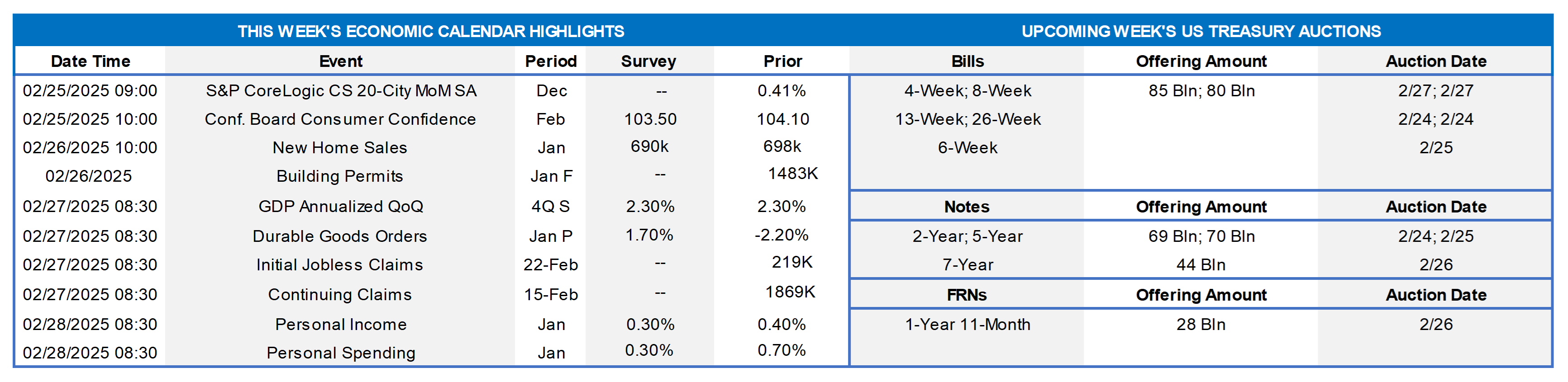
Task: Click the Personal Income event cell
Action: coord(340,324)
